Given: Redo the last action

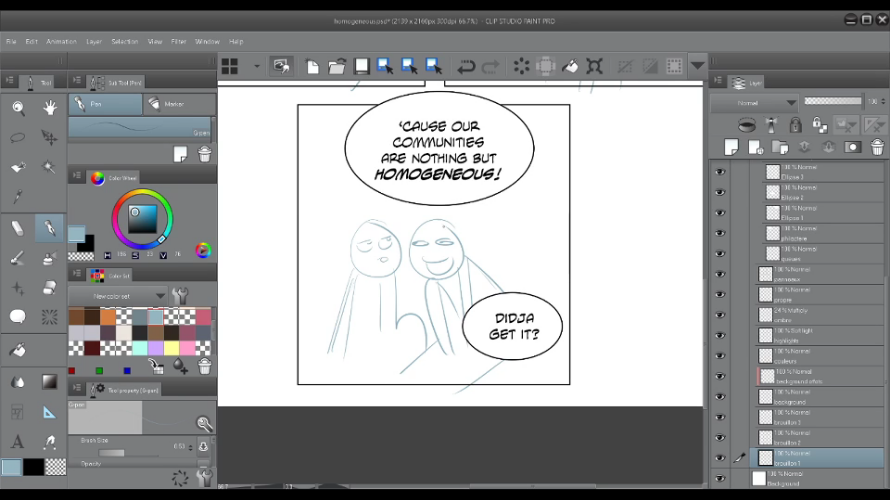Looking at the screenshot, I should pyautogui.click(x=490, y=66).
